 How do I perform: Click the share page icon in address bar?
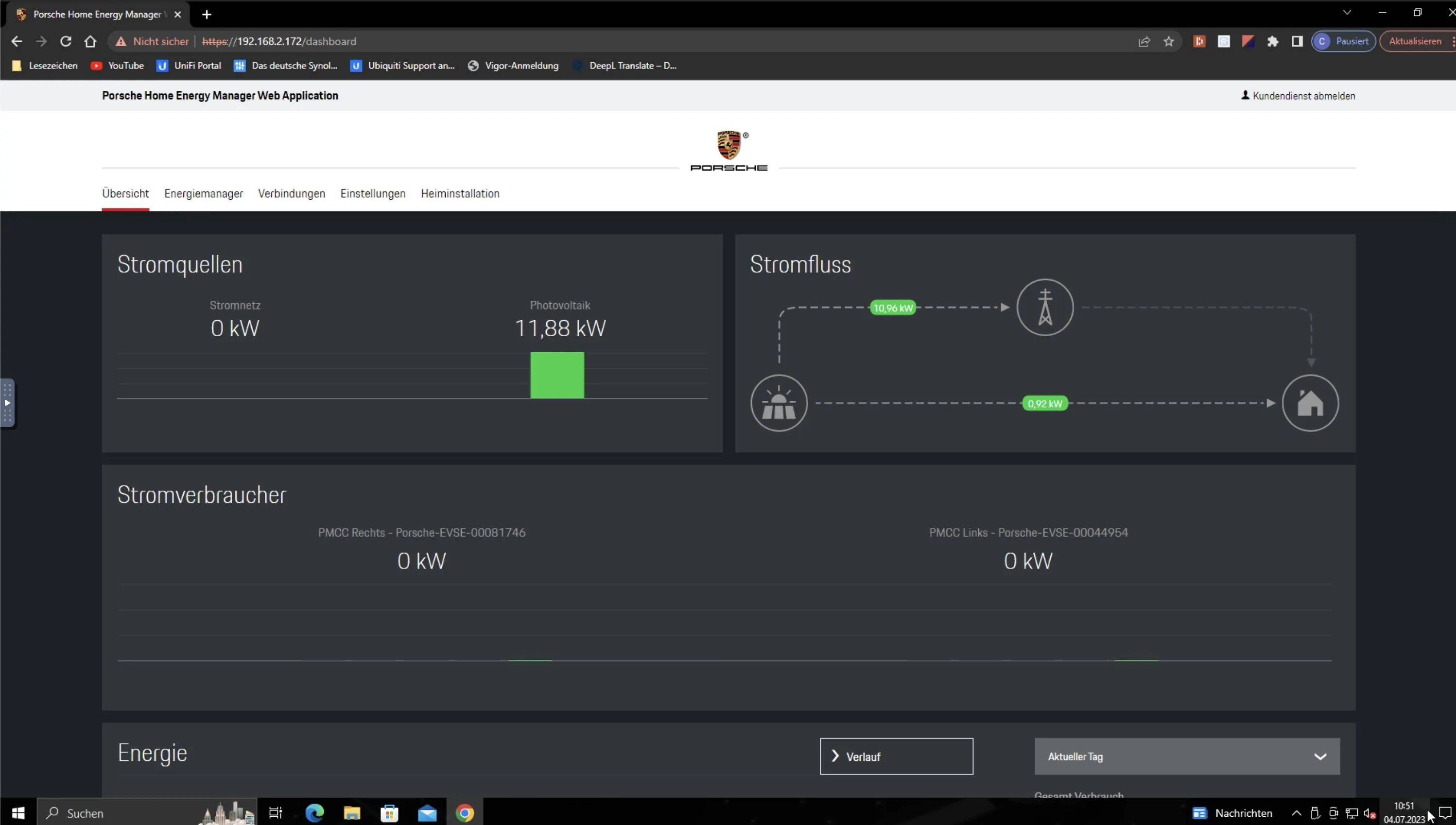click(1144, 41)
